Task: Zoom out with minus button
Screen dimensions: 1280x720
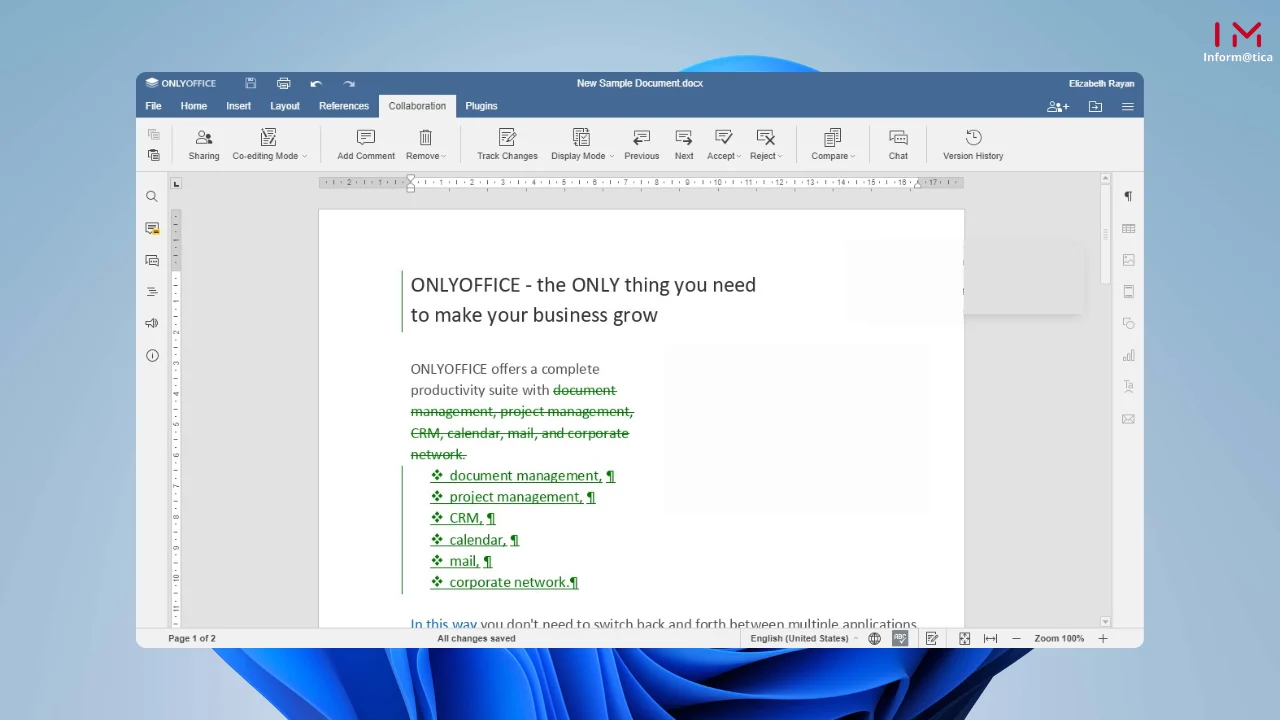Action: pyautogui.click(x=1016, y=638)
